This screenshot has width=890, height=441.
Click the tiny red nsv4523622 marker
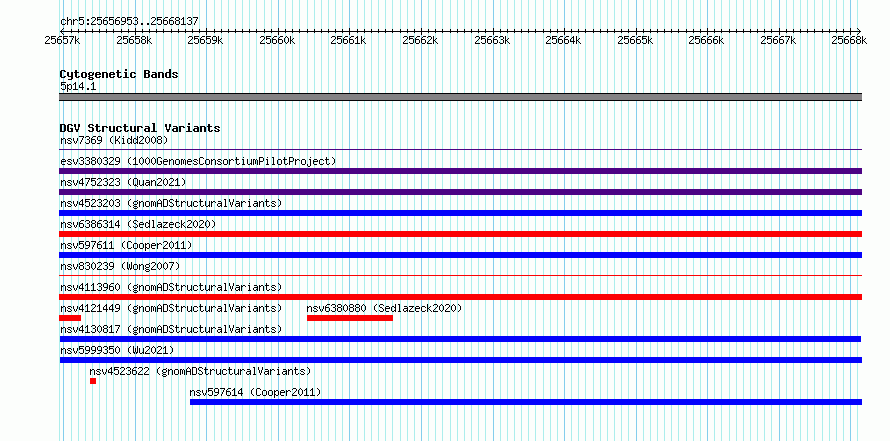tap(93, 381)
